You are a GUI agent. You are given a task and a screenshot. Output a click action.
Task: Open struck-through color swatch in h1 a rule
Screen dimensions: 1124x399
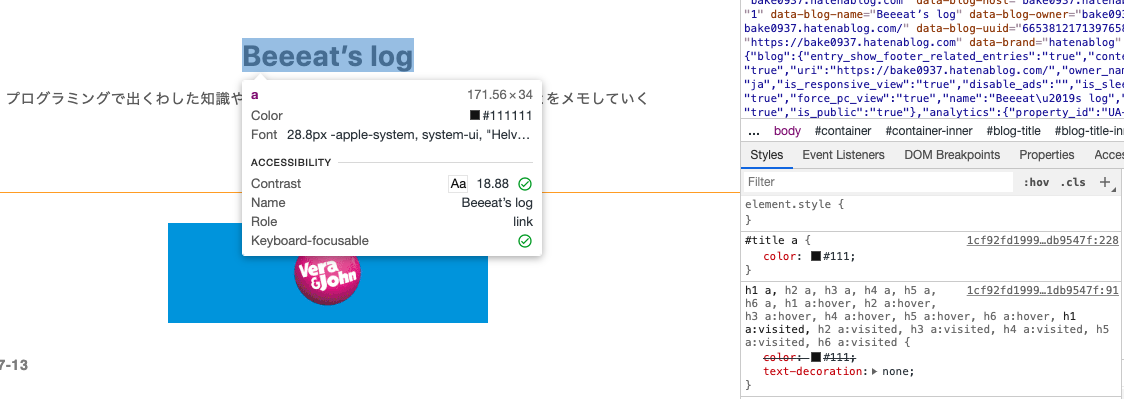coord(816,357)
